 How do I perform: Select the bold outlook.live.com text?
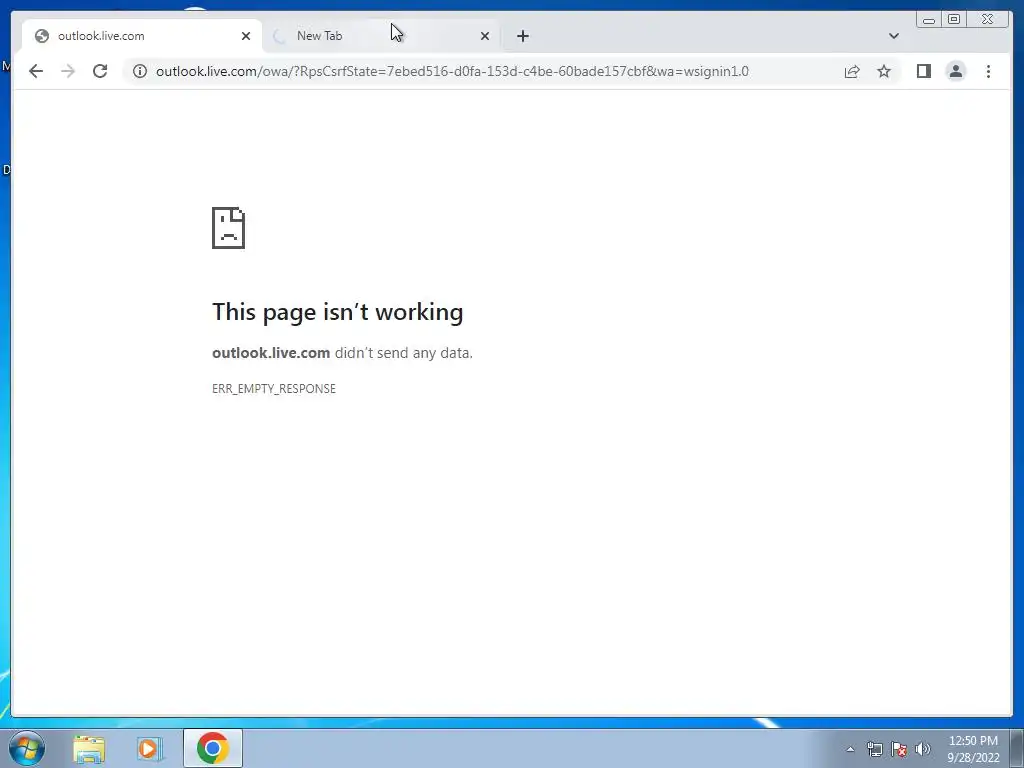pyautogui.click(x=271, y=353)
